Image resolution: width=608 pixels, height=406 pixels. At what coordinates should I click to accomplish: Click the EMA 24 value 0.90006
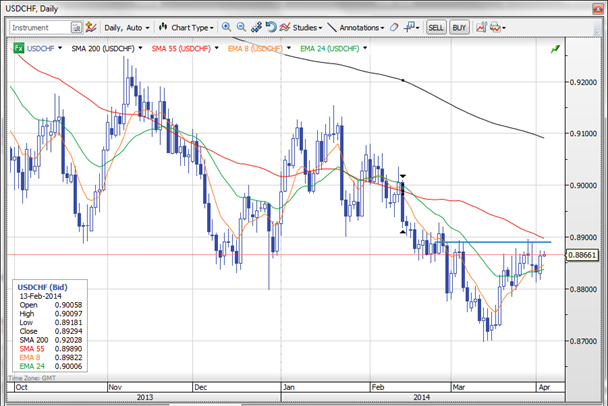[68, 366]
